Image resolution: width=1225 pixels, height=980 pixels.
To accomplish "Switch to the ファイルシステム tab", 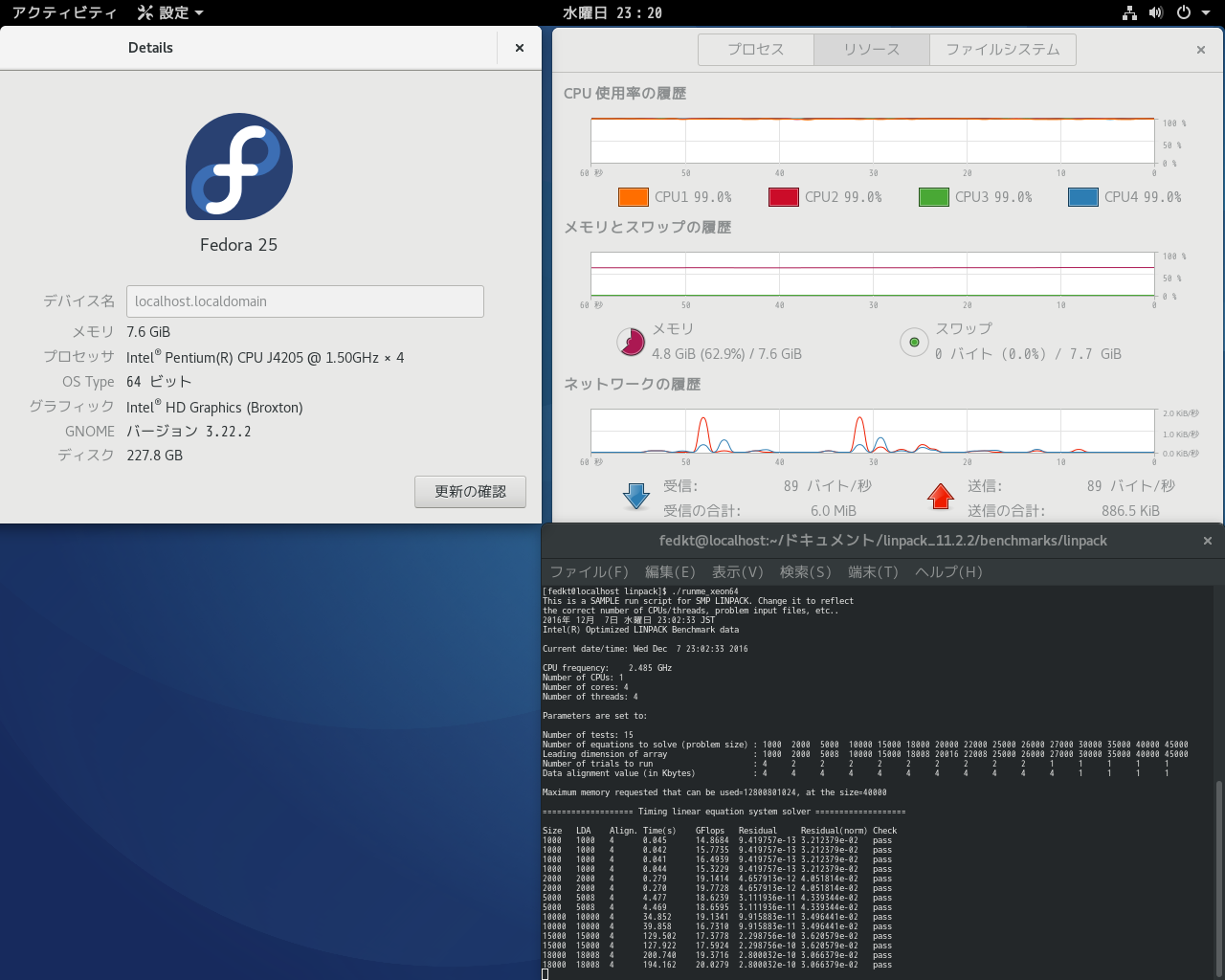I will pyautogui.click(x=1002, y=50).
